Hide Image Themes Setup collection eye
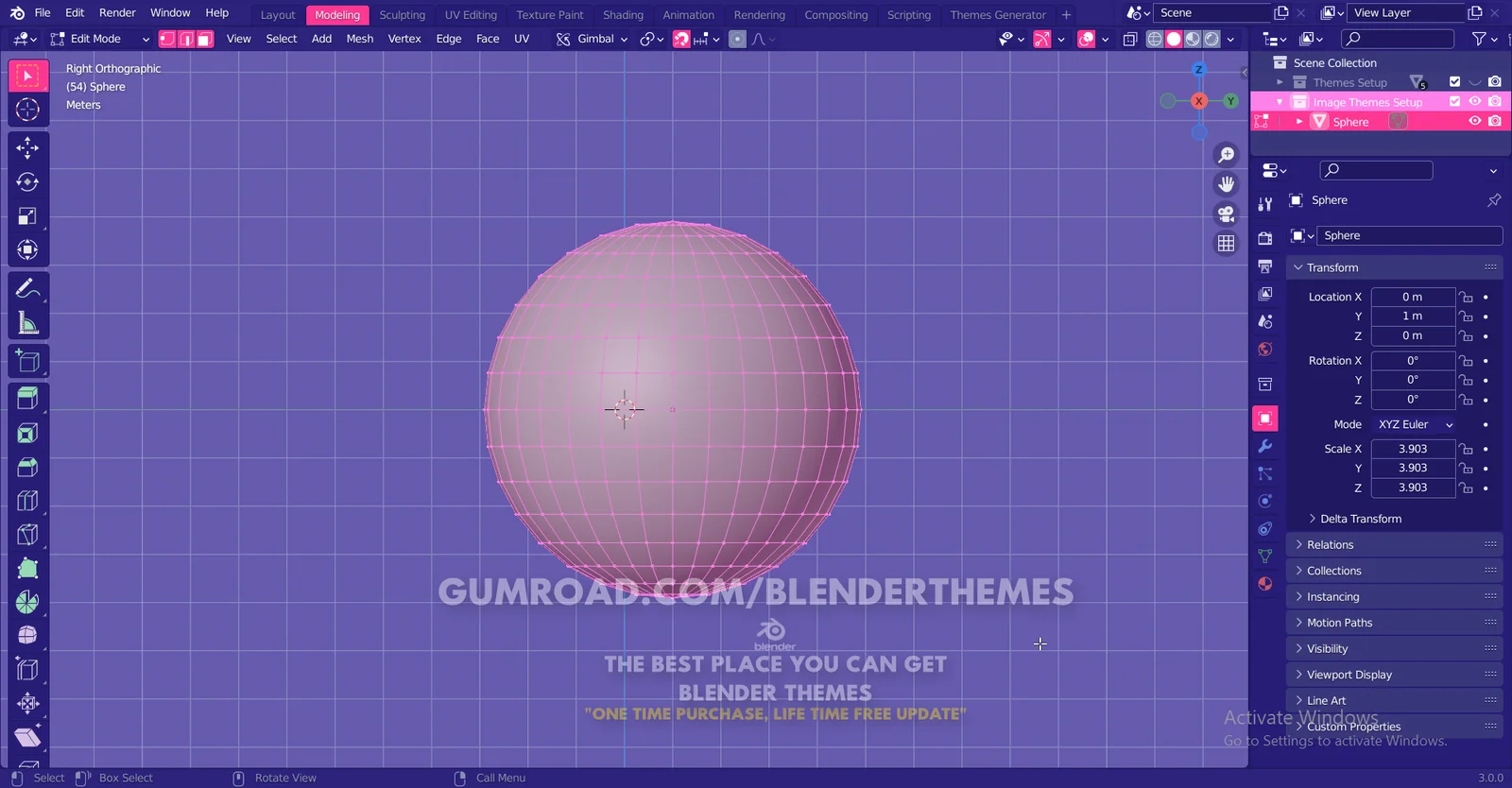 1474,101
